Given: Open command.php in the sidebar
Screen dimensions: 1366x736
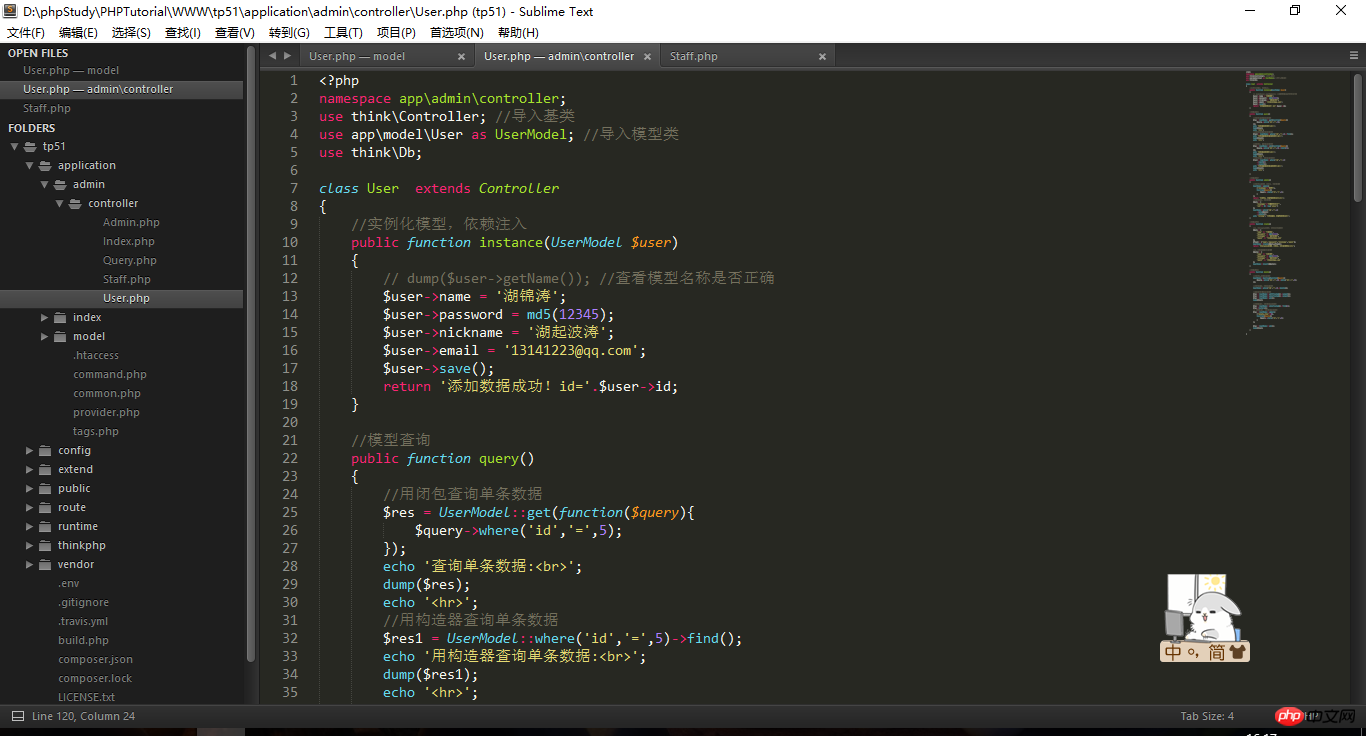Looking at the screenshot, I should [110, 374].
